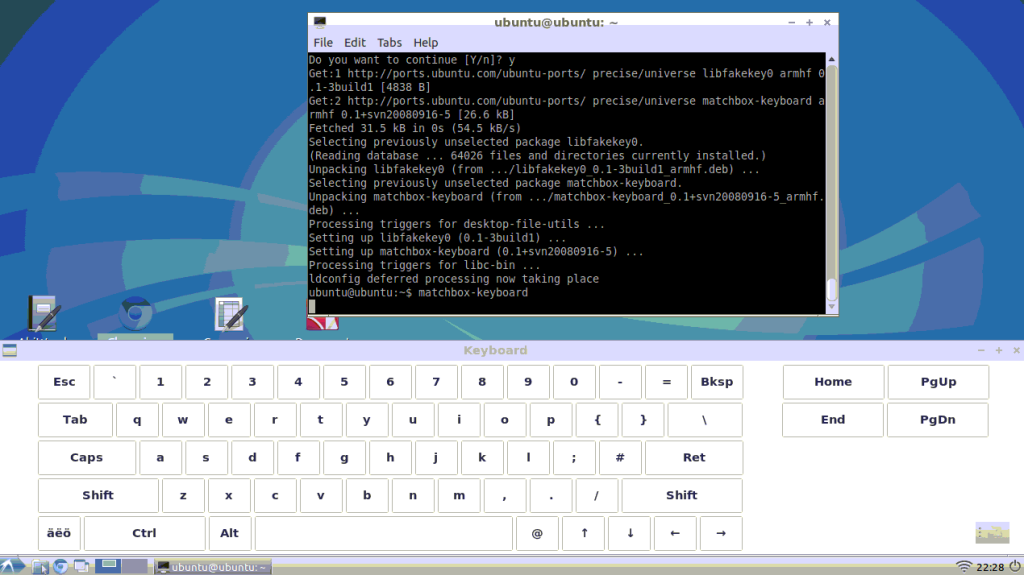Tap the Esc key
This screenshot has height=575, width=1024.
coord(64,382)
